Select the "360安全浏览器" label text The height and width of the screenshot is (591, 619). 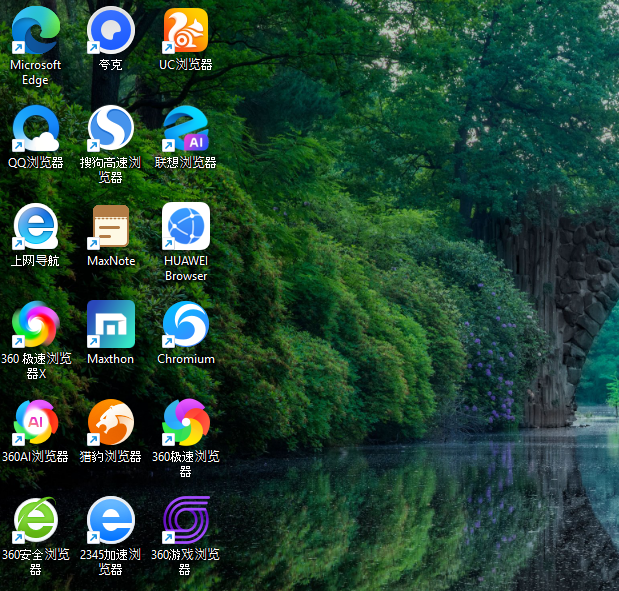click(36, 562)
